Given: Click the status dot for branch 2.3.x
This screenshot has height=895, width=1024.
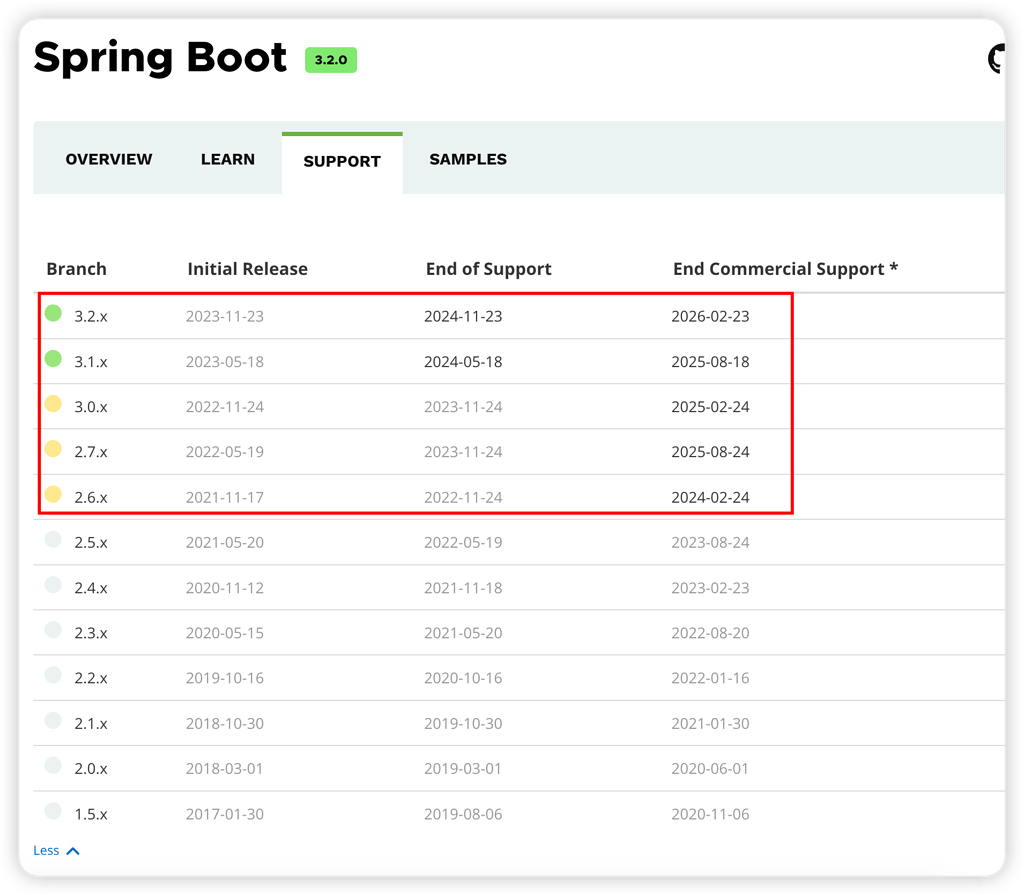Looking at the screenshot, I should coord(52,630).
